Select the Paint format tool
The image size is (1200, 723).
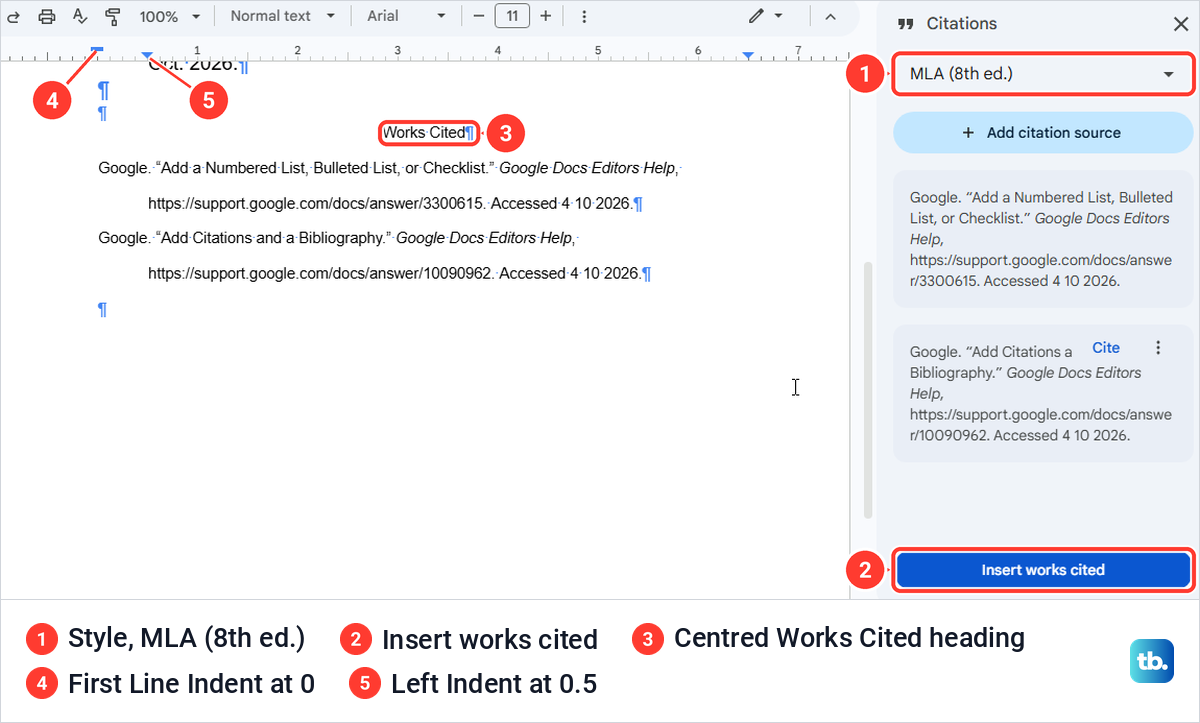113,16
